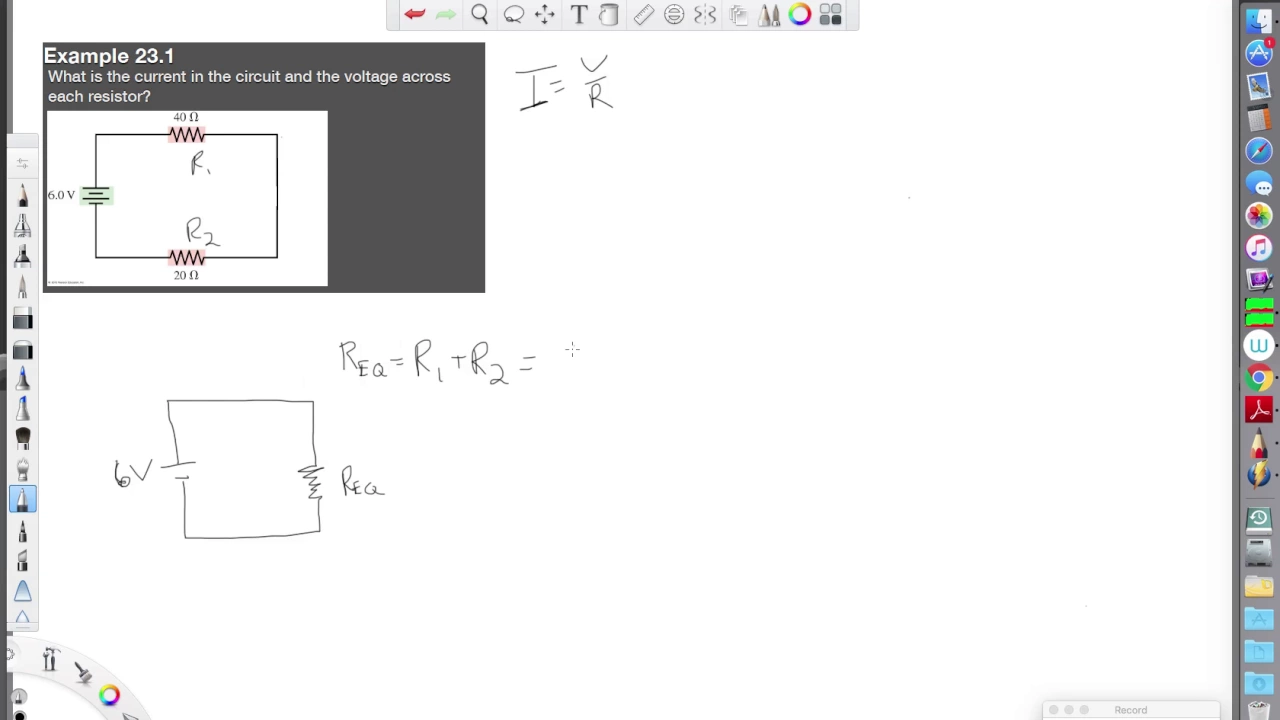
Task: Select the hard eraser block brush
Action: 22,319
